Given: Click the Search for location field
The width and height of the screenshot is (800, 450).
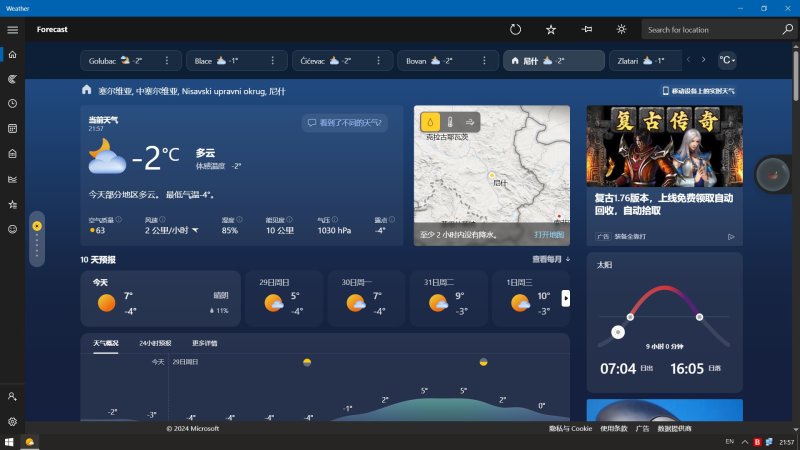Looking at the screenshot, I should [710, 30].
